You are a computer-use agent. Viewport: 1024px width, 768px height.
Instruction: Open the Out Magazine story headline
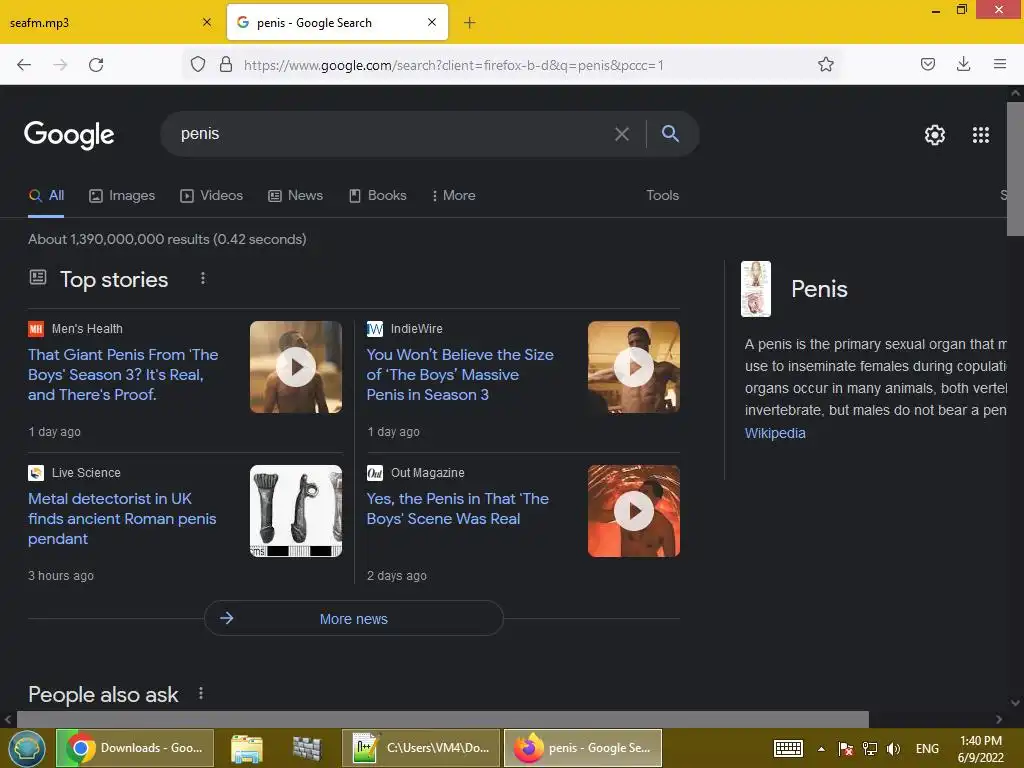coord(457,509)
